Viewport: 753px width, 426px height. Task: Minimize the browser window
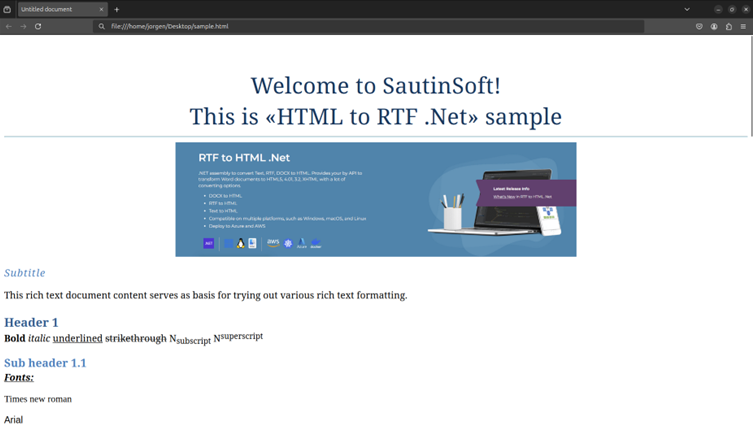click(718, 9)
